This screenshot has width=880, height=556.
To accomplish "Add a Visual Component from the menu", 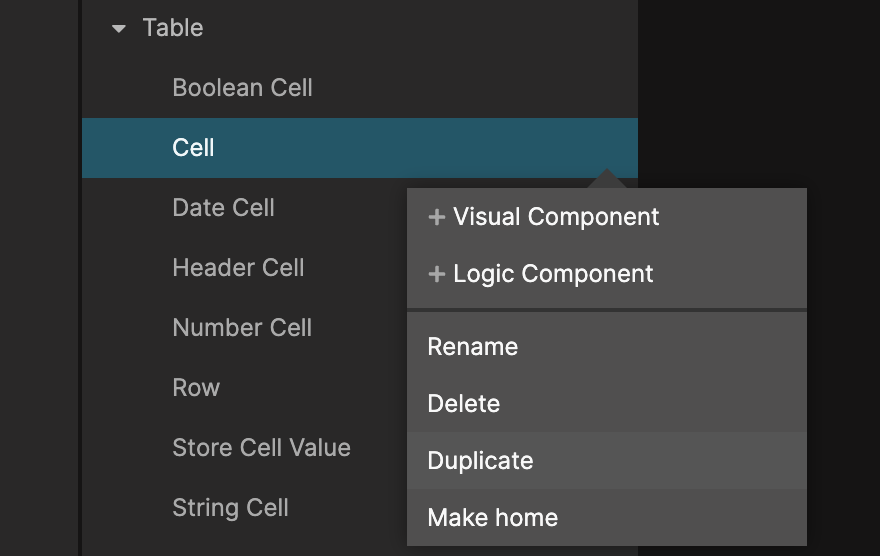I will [556, 217].
